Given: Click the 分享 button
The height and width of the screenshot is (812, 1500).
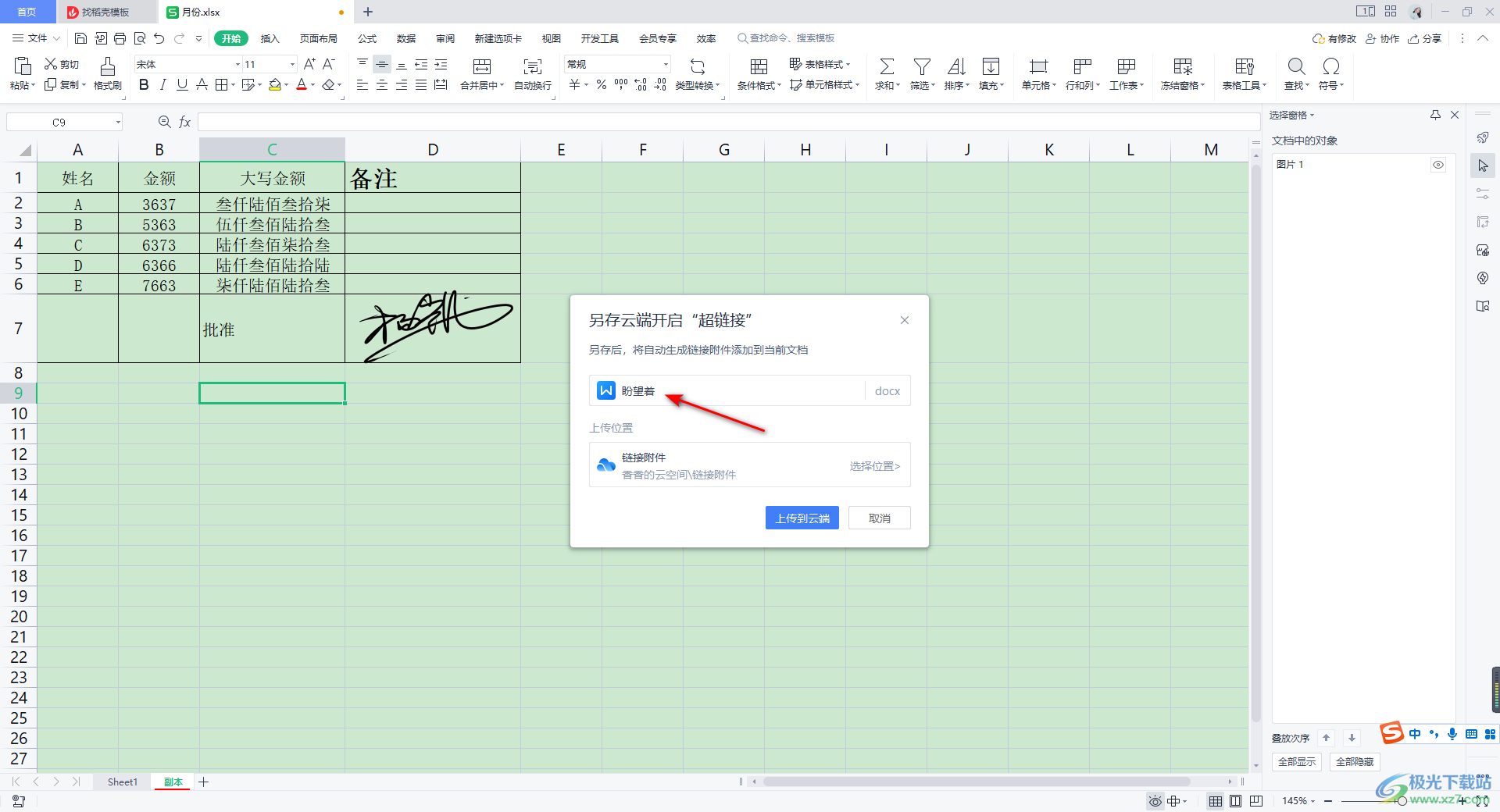Looking at the screenshot, I should [x=1424, y=38].
